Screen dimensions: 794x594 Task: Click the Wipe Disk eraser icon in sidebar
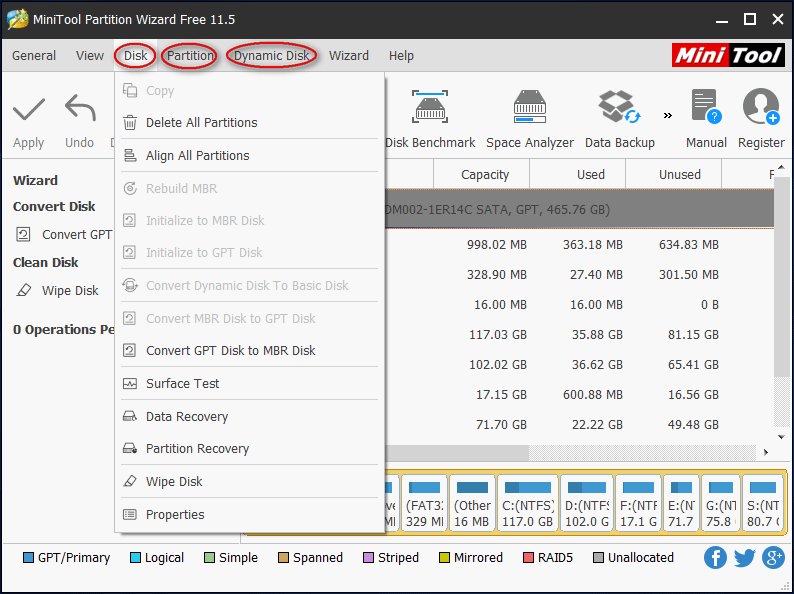point(23,291)
